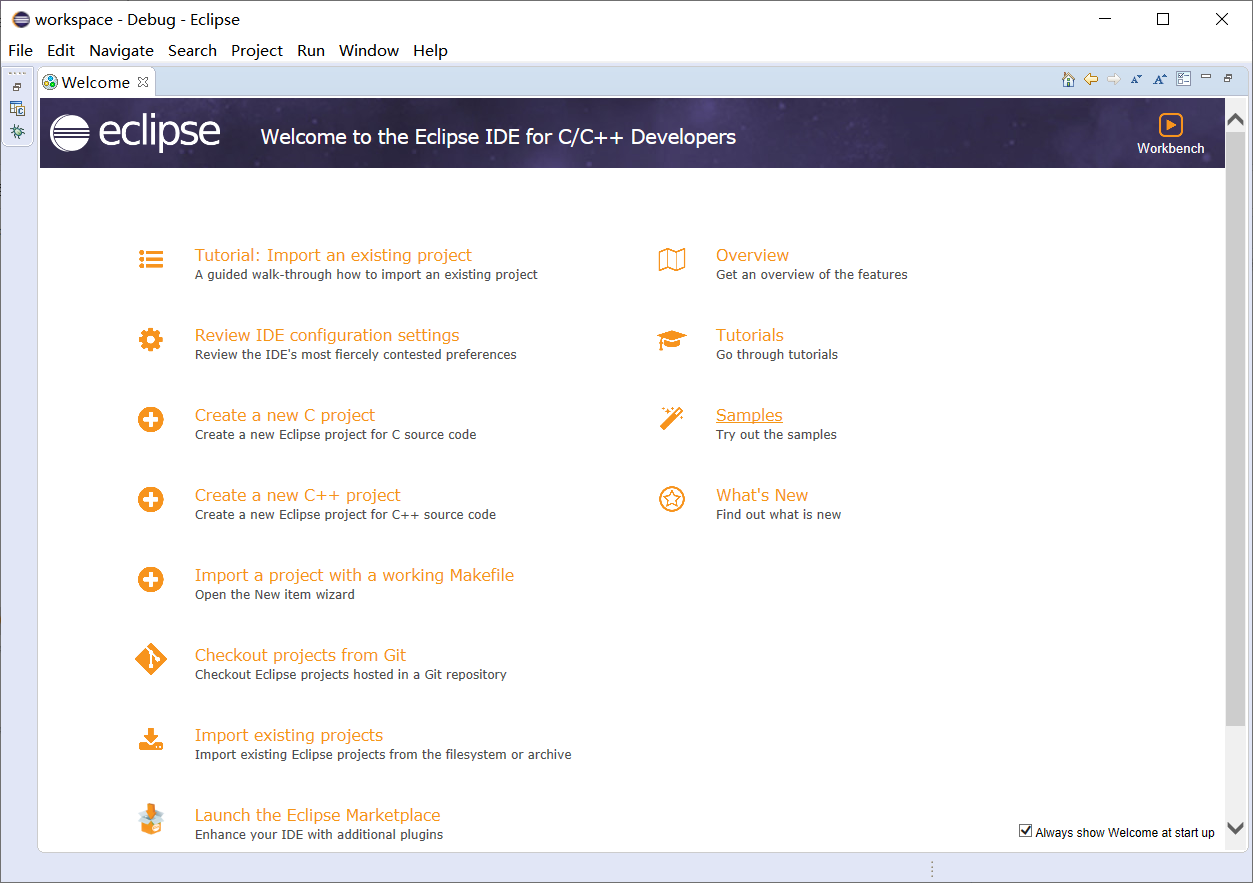Open the C/C++ perspective from the sidebar
Screen dimensions: 1253x883
tap(17, 109)
